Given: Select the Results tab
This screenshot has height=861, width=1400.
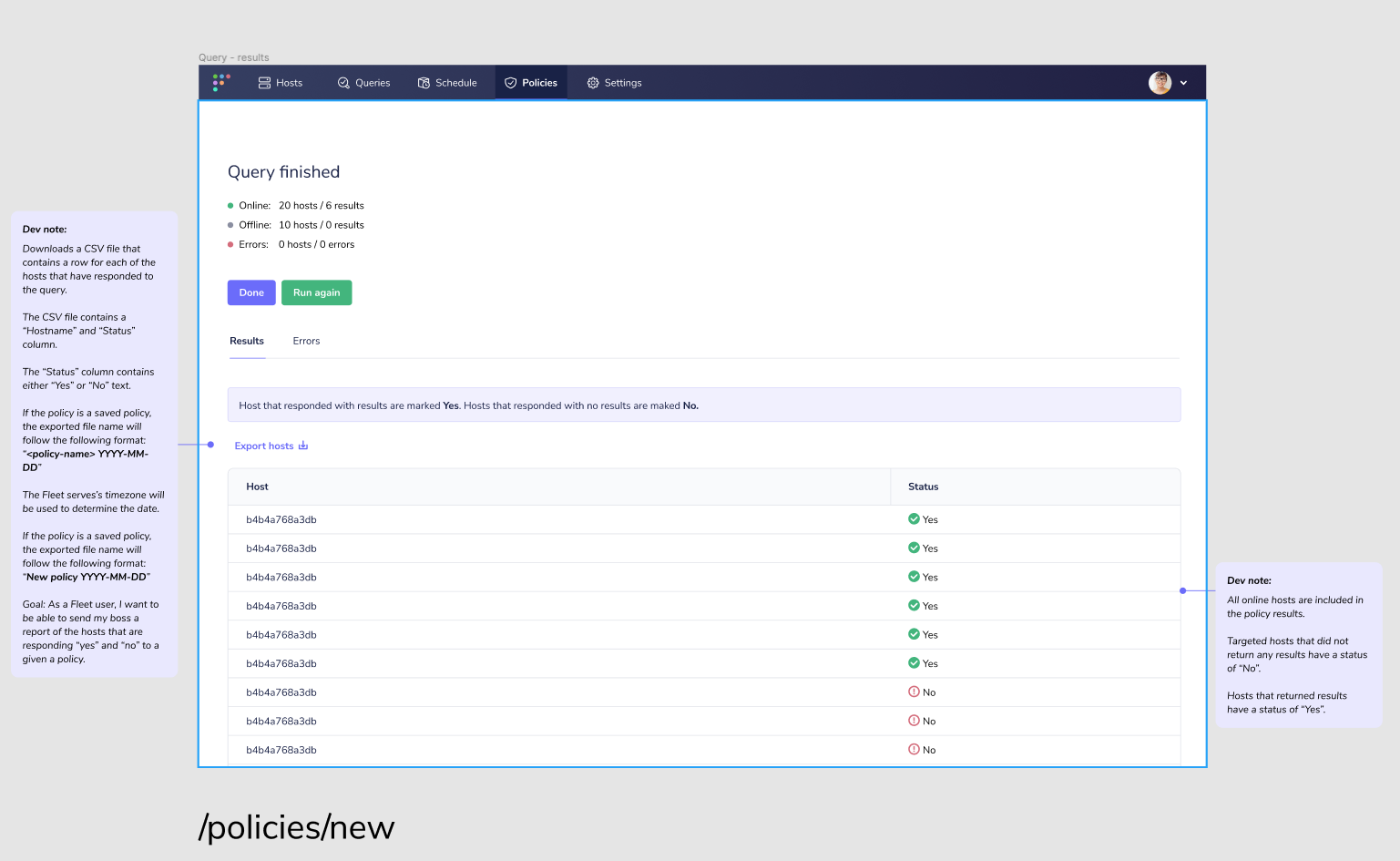Looking at the screenshot, I should point(247,341).
